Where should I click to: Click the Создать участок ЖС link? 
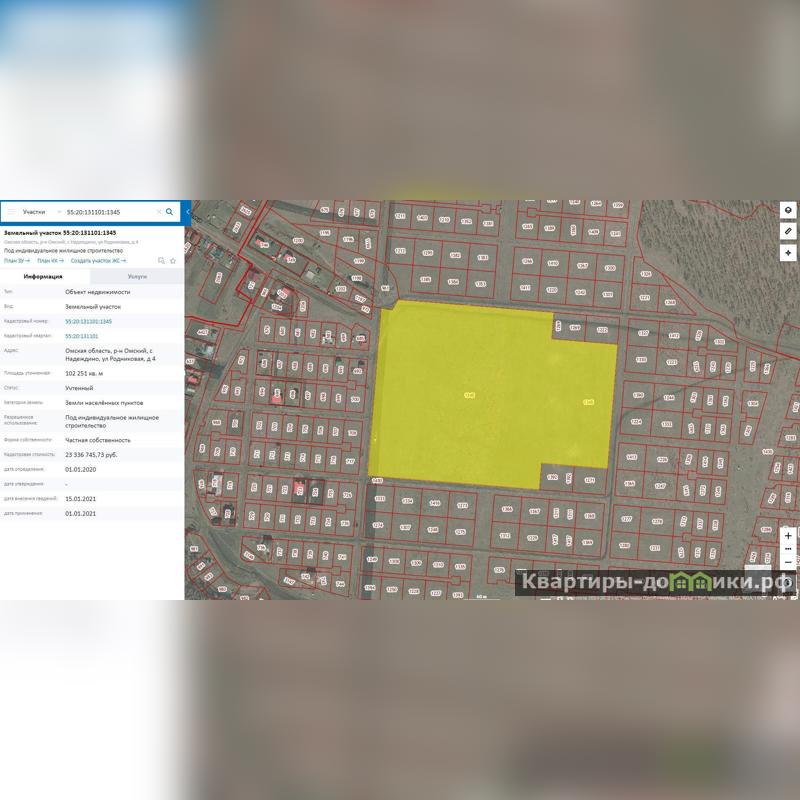97,260
